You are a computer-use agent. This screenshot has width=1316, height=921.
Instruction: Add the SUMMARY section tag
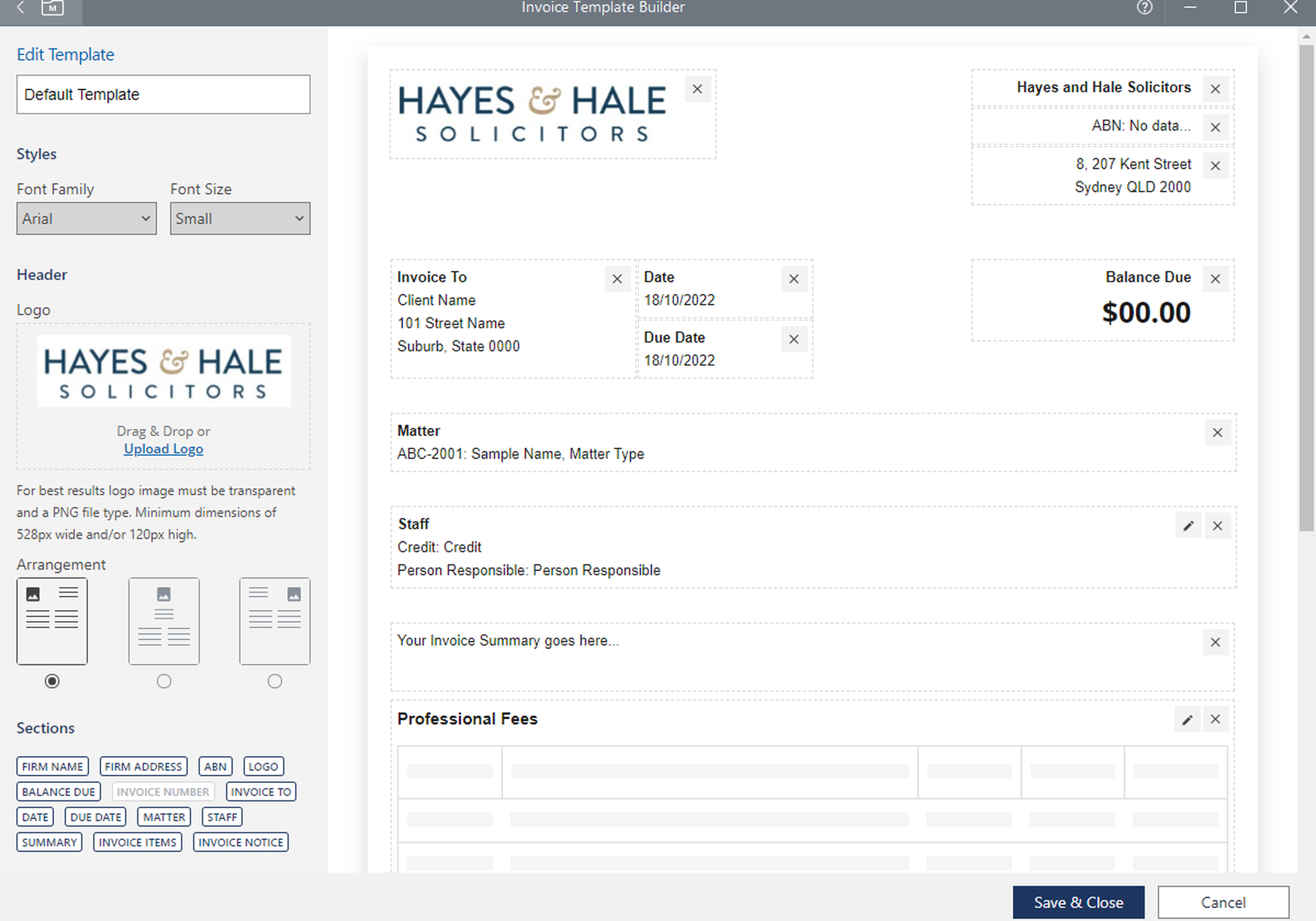[49, 842]
